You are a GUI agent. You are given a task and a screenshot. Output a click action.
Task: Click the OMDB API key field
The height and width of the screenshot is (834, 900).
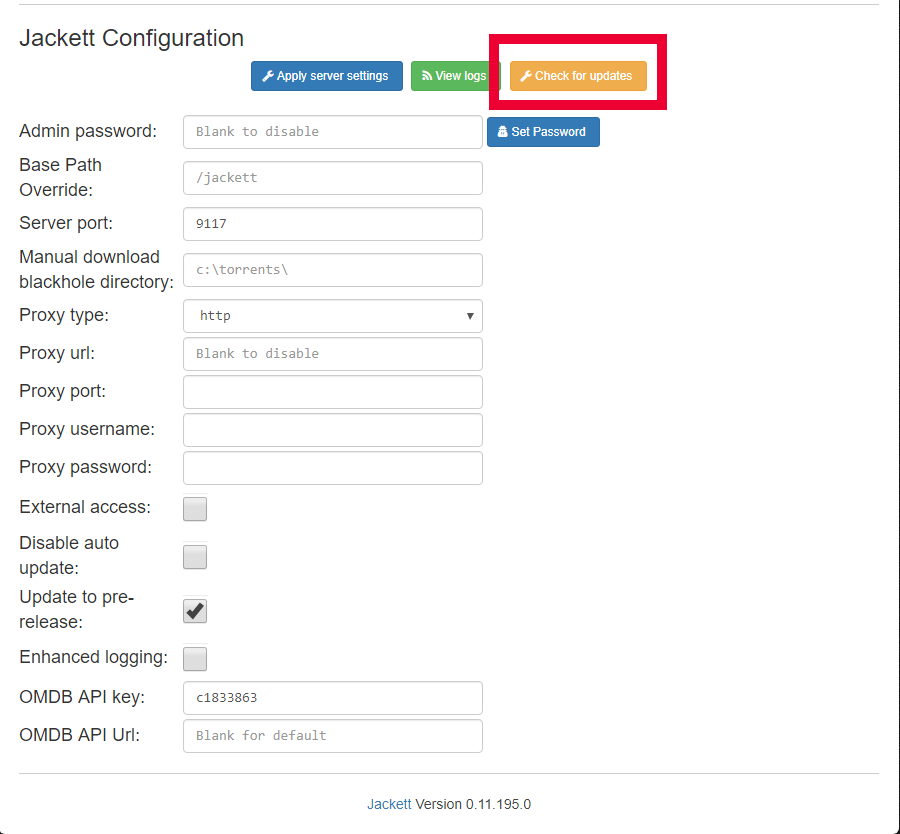[332, 697]
